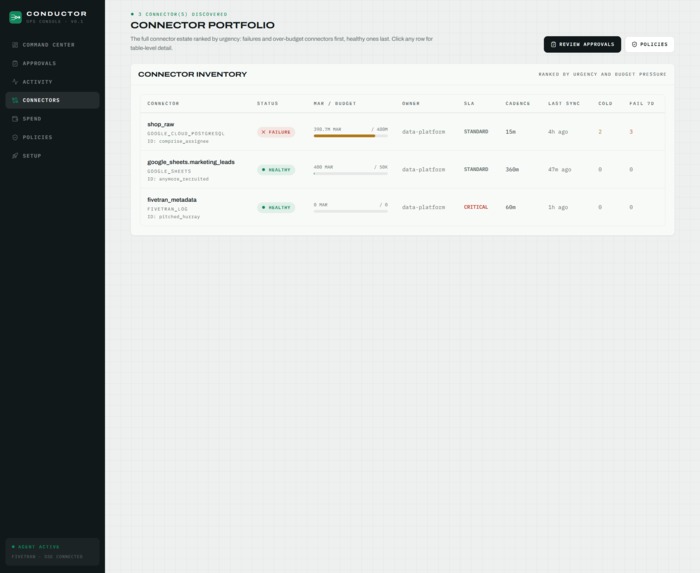Image resolution: width=700 pixels, height=573 pixels.
Task: Open Setup from the sidebar
Action: click(x=52, y=156)
